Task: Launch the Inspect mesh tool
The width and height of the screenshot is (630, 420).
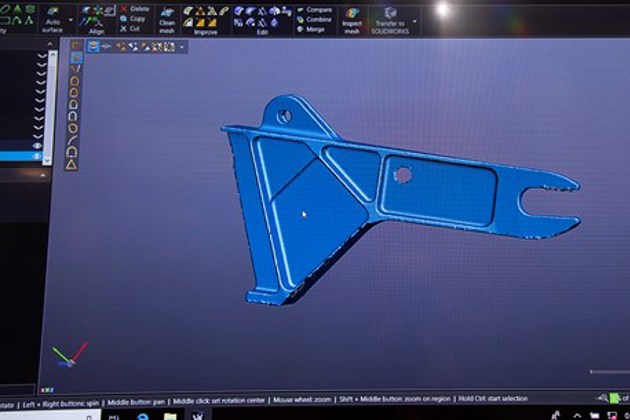Action: click(x=352, y=21)
